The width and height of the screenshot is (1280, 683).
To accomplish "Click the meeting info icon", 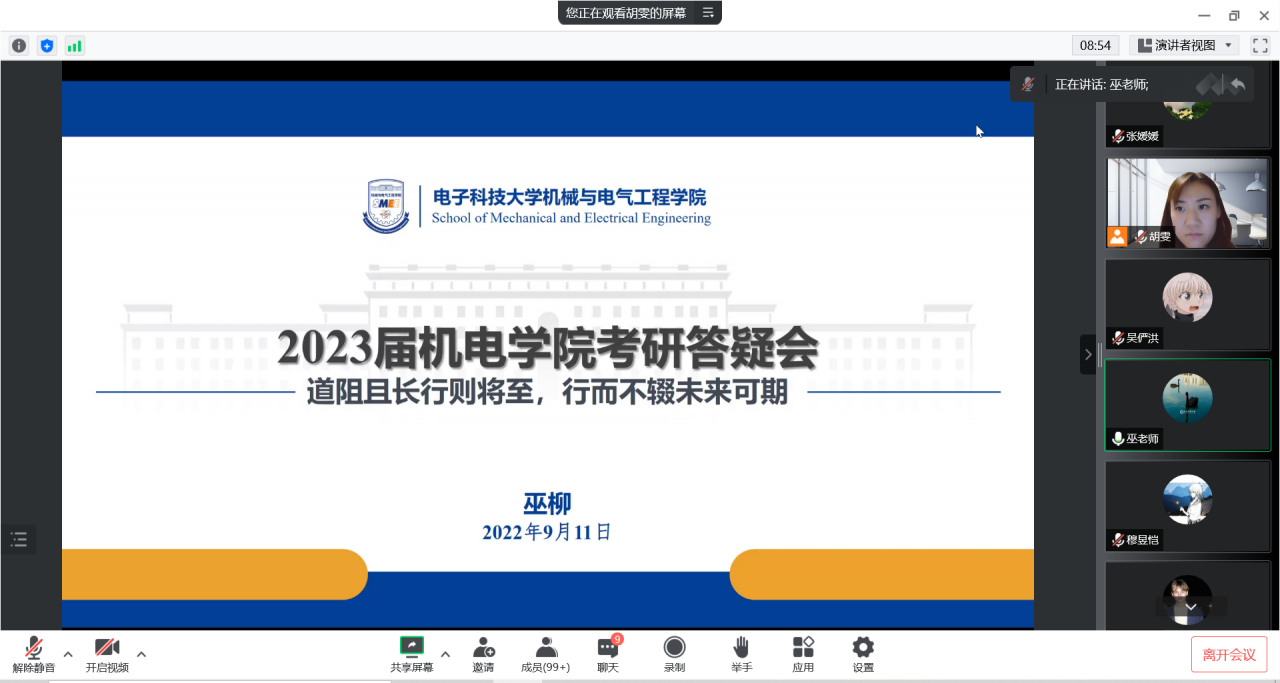I will point(19,45).
